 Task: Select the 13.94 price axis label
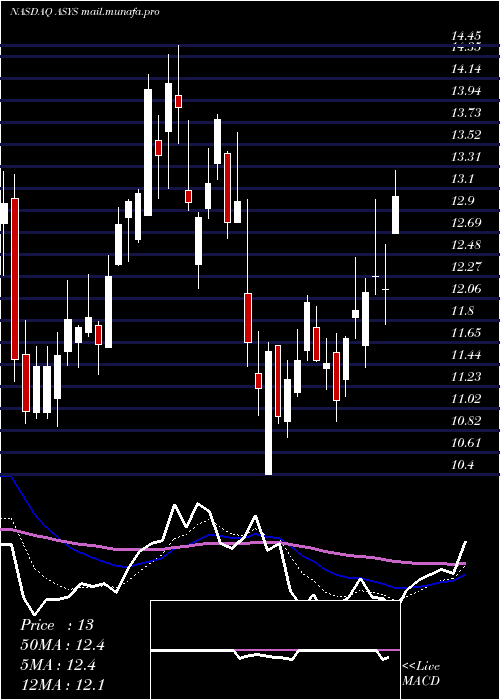pyautogui.click(x=467, y=91)
